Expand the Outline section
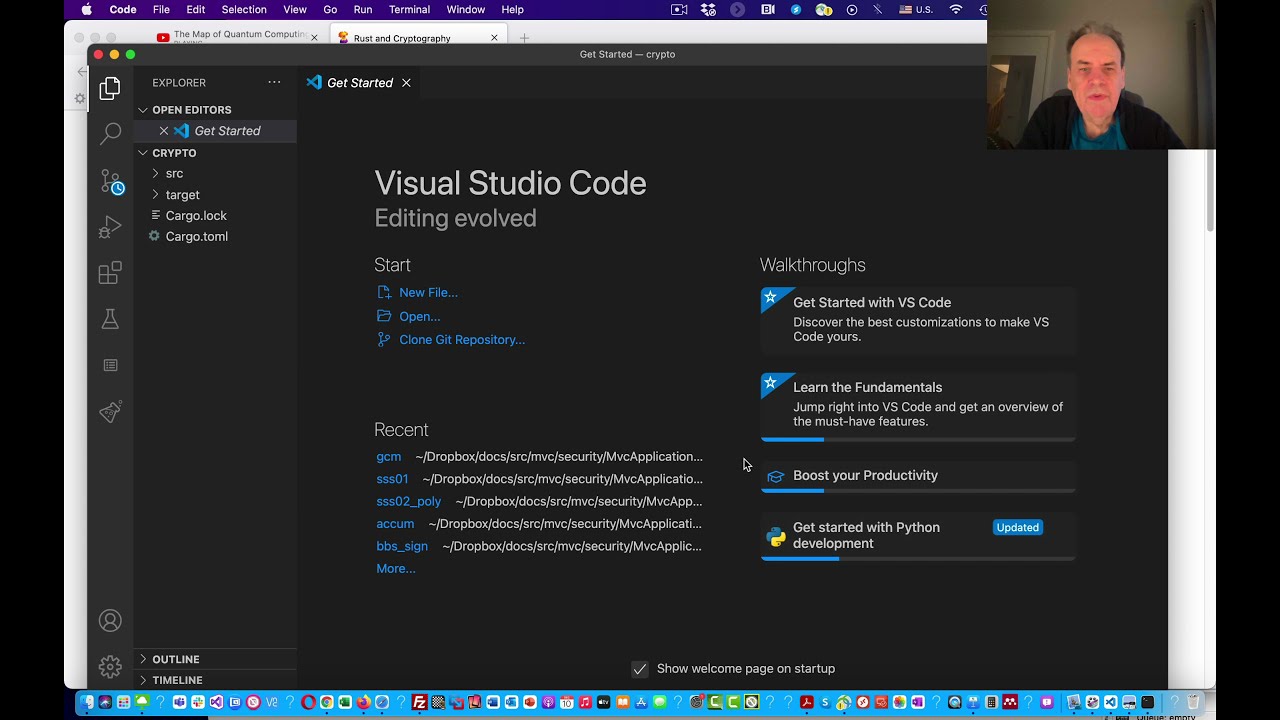This screenshot has width=1280, height=720. point(175,659)
